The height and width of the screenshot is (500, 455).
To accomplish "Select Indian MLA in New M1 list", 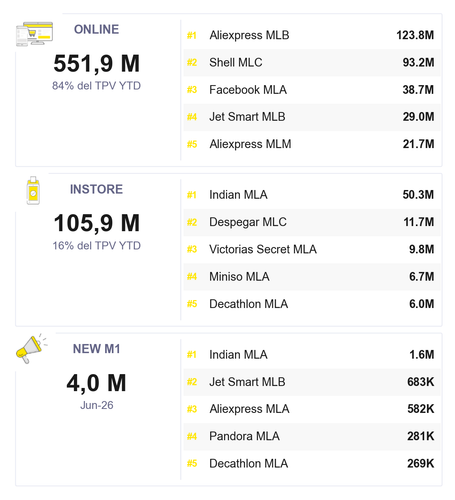I will click(x=312, y=355).
